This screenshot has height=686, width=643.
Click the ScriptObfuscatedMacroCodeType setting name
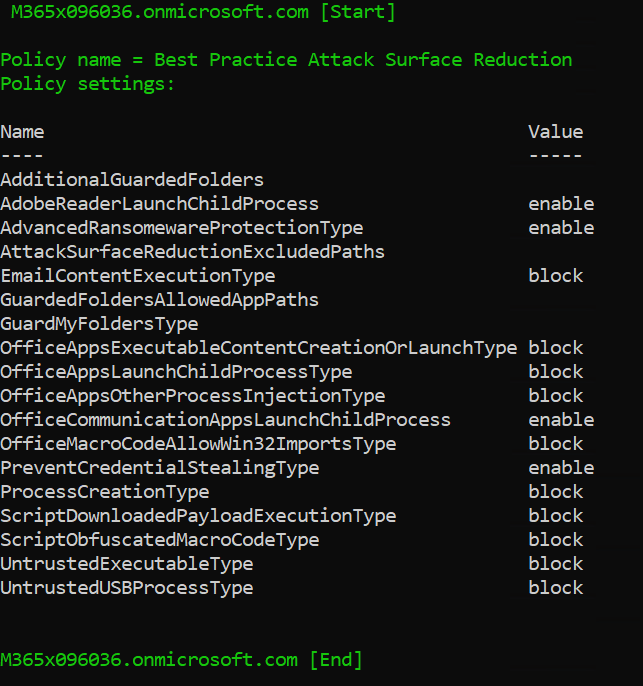tap(159, 540)
